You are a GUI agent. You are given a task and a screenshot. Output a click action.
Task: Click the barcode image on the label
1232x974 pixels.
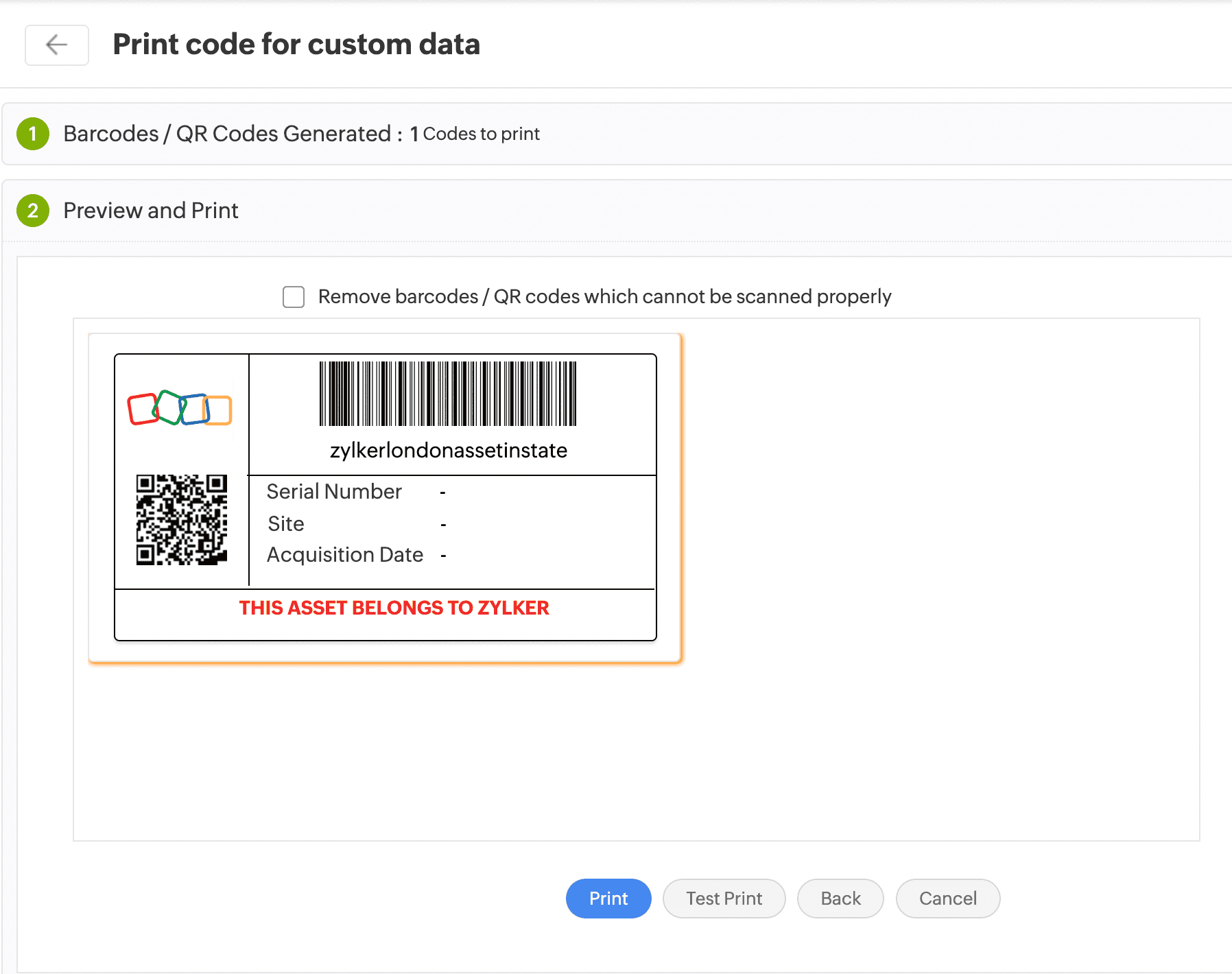(448, 394)
